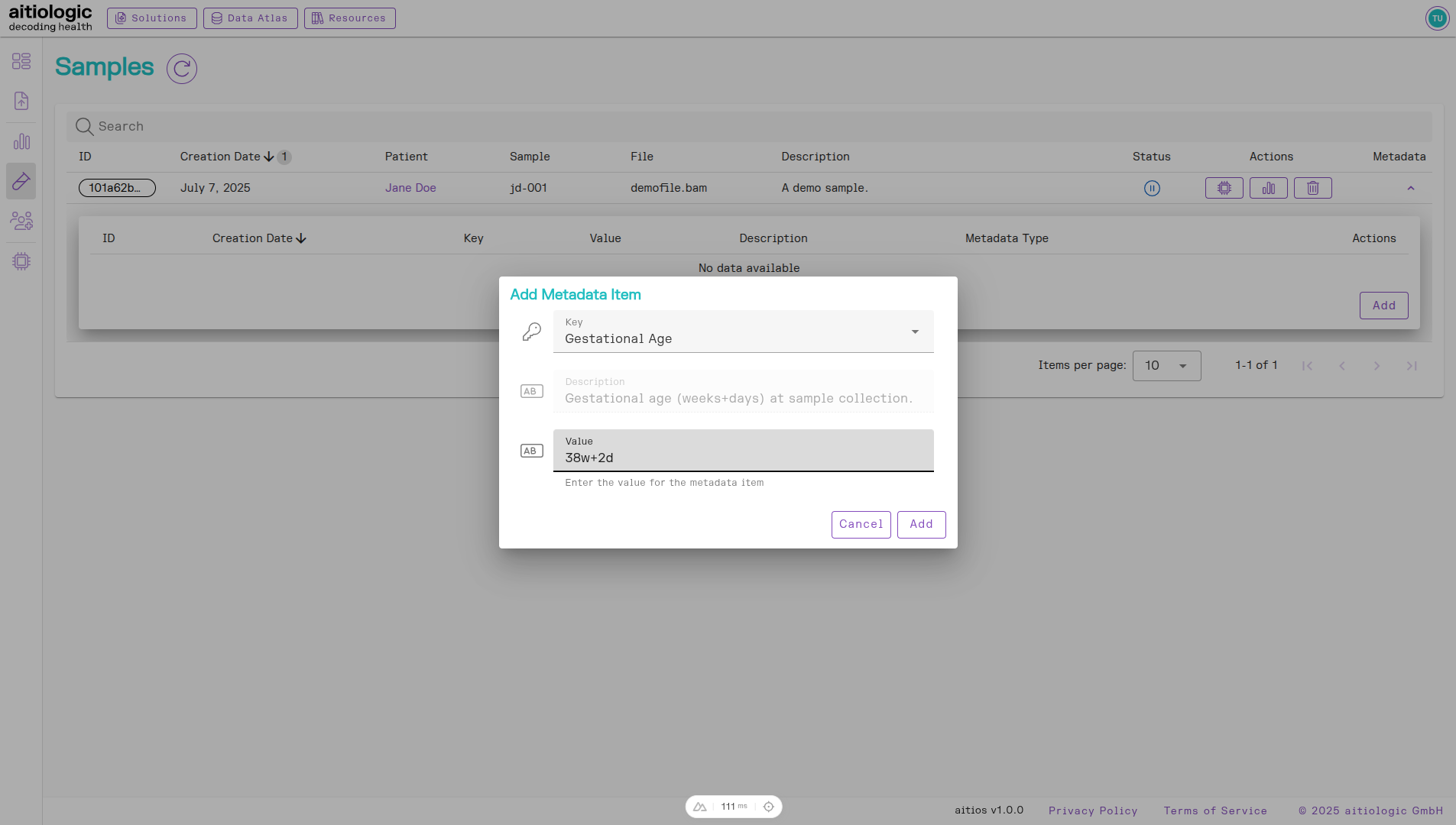Viewport: 1456px width, 825px height.
Task: Open the results chart action for jd-001
Action: pos(1268,188)
